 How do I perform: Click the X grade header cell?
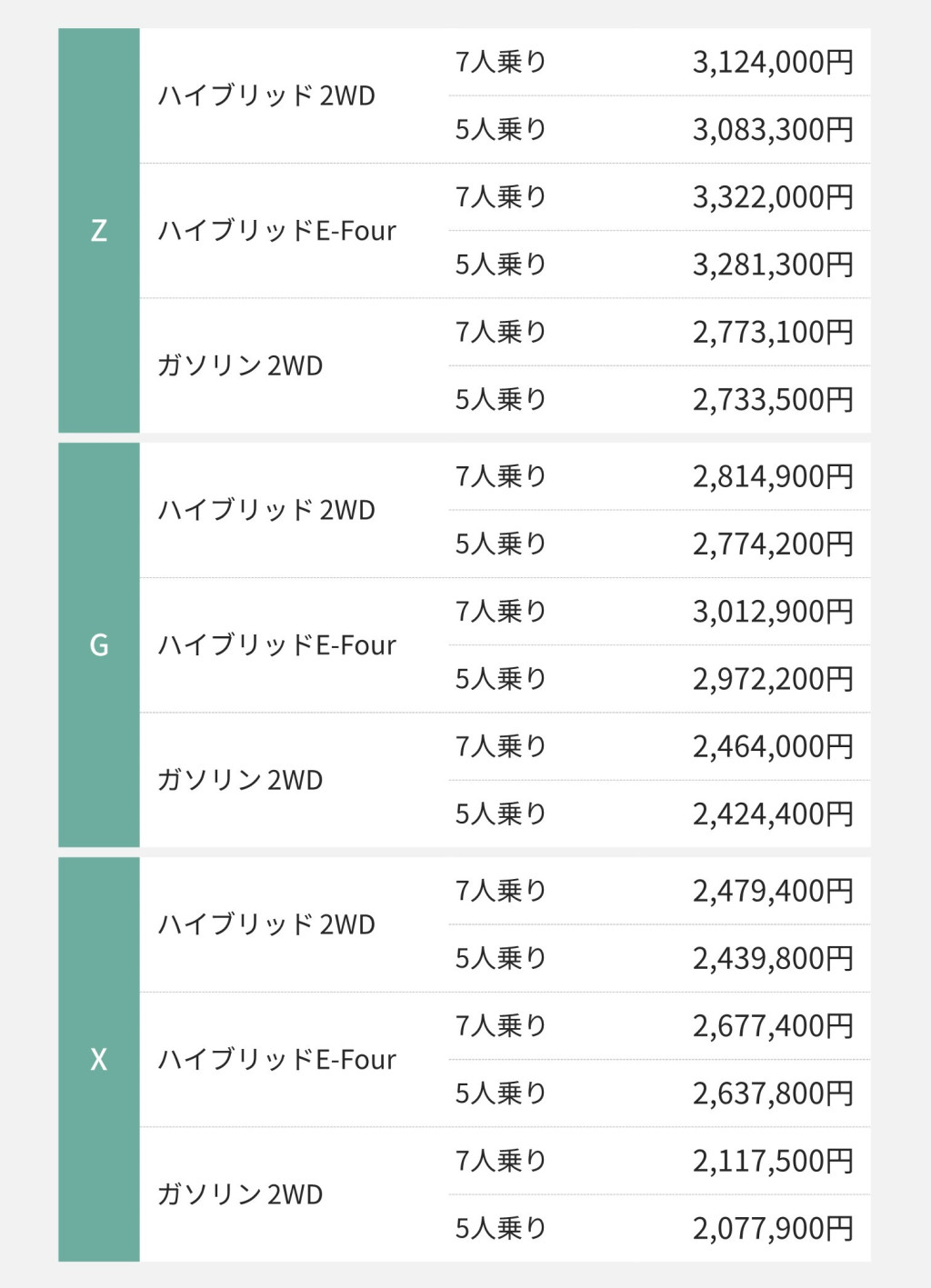click(x=99, y=1060)
